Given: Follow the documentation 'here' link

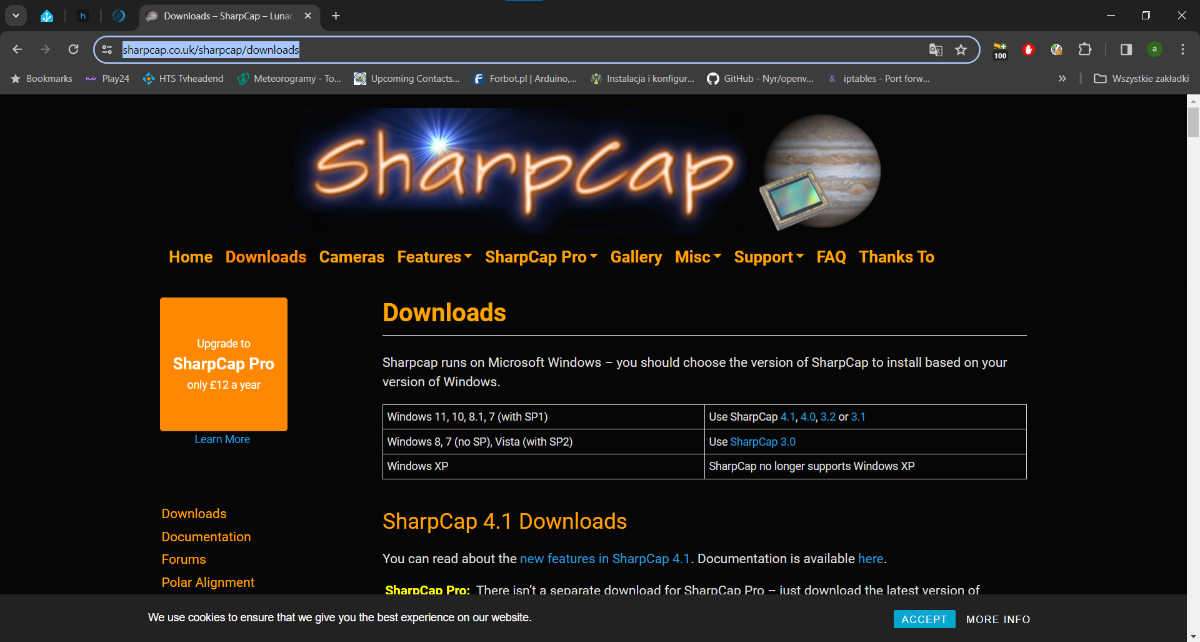Looking at the screenshot, I should 870,559.
